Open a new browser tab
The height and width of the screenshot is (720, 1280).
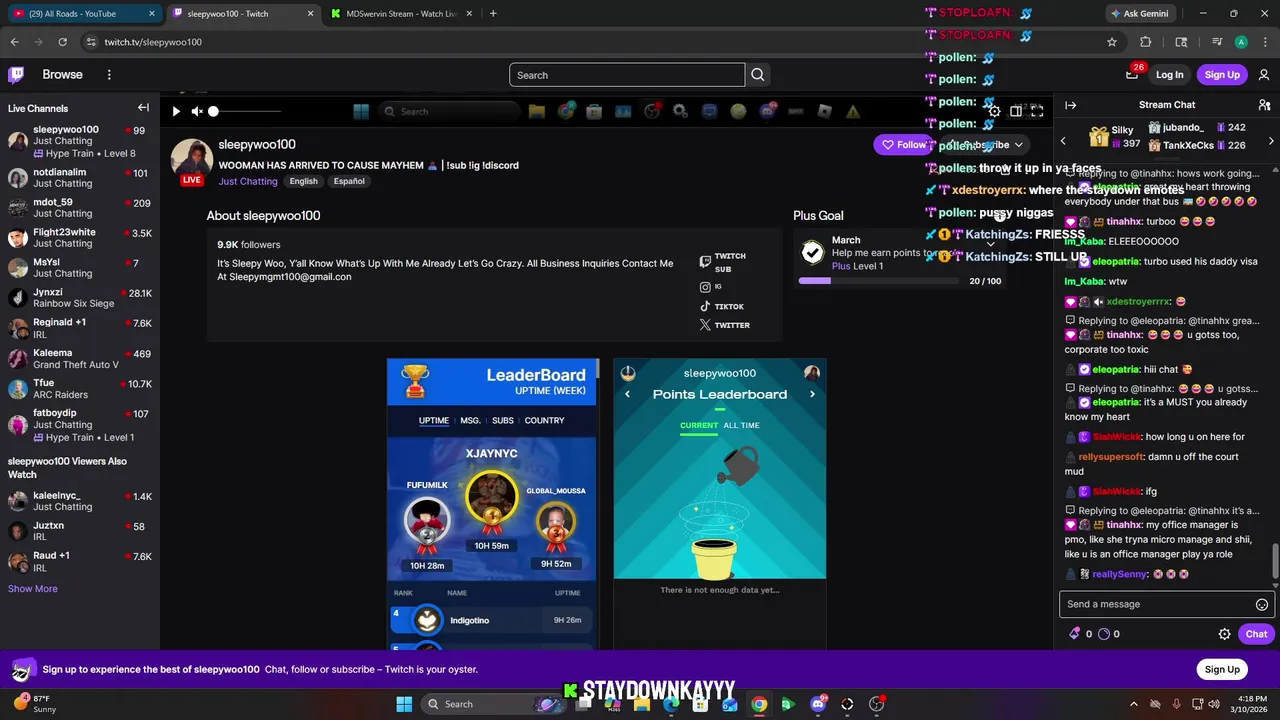pos(493,14)
